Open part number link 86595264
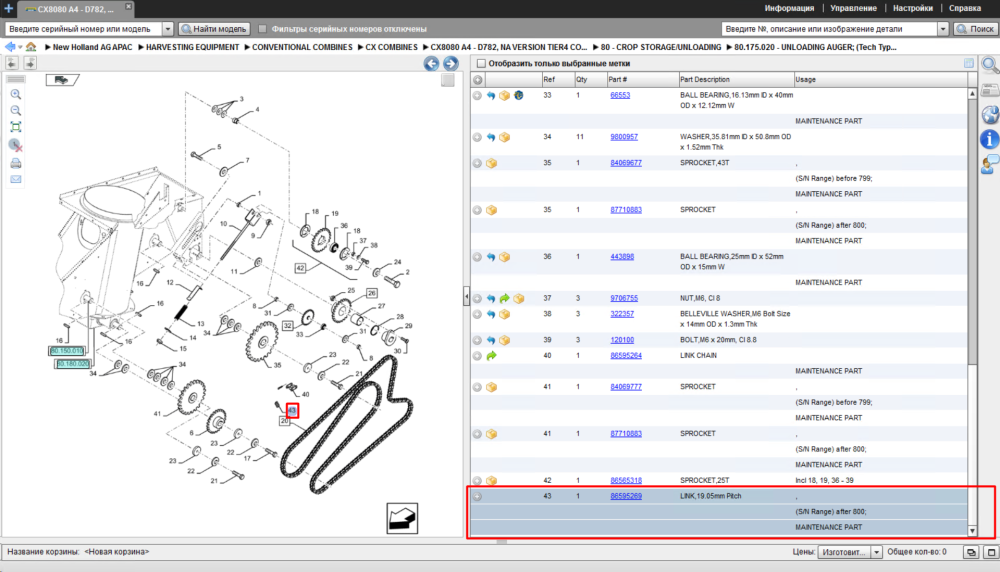 626,356
